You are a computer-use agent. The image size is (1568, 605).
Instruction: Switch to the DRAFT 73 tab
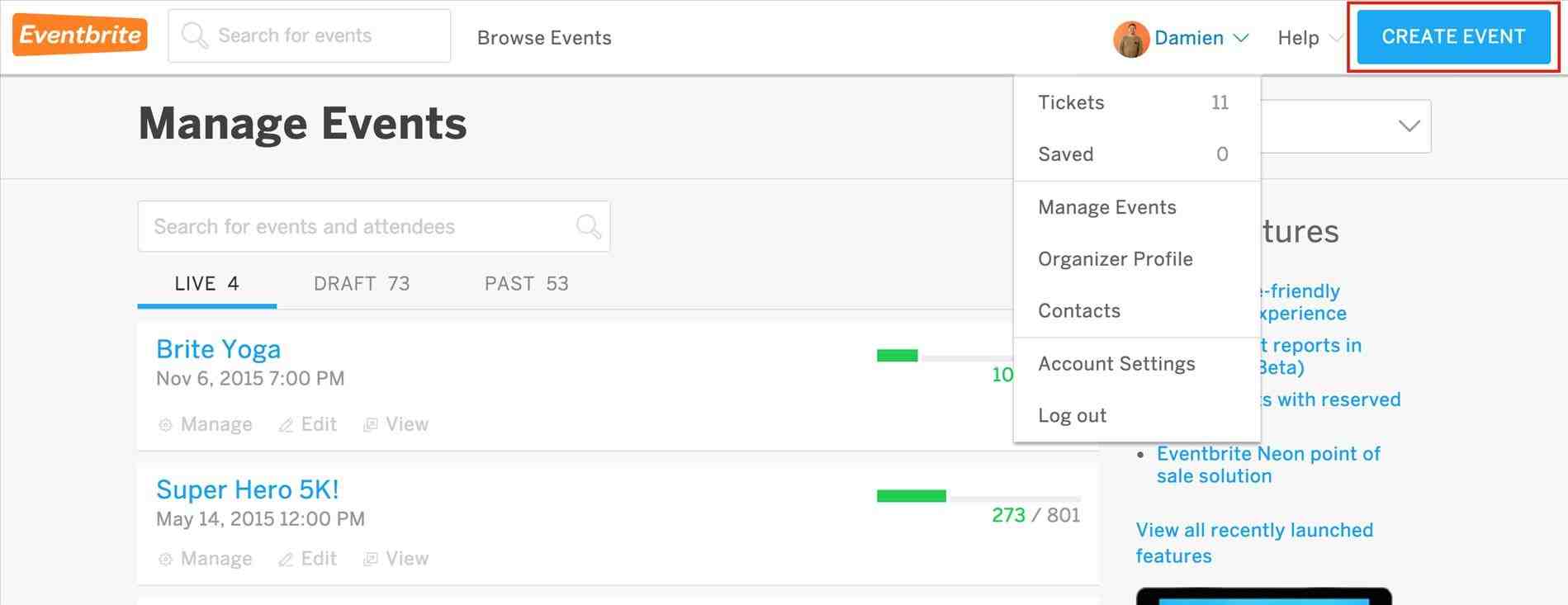[x=362, y=284]
